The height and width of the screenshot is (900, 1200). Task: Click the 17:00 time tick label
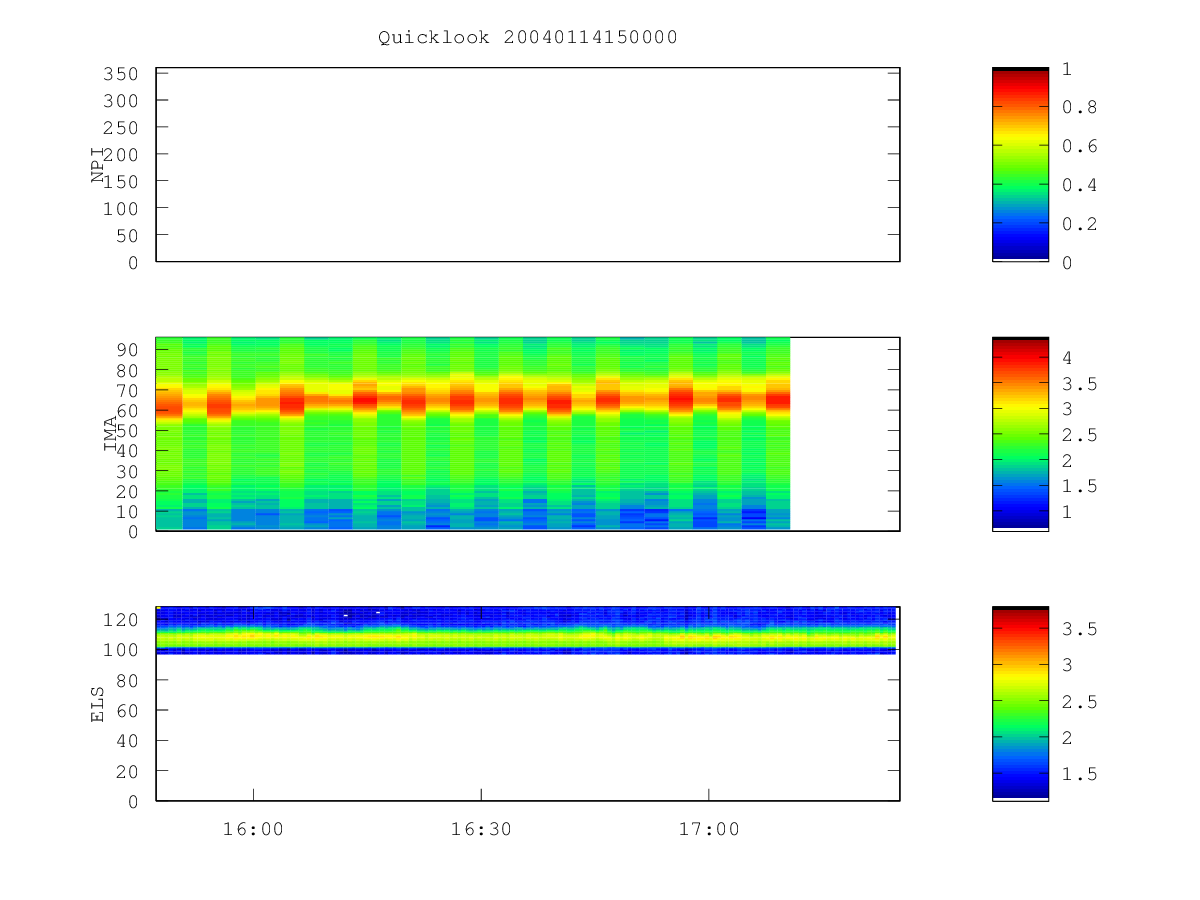point(709,829)
